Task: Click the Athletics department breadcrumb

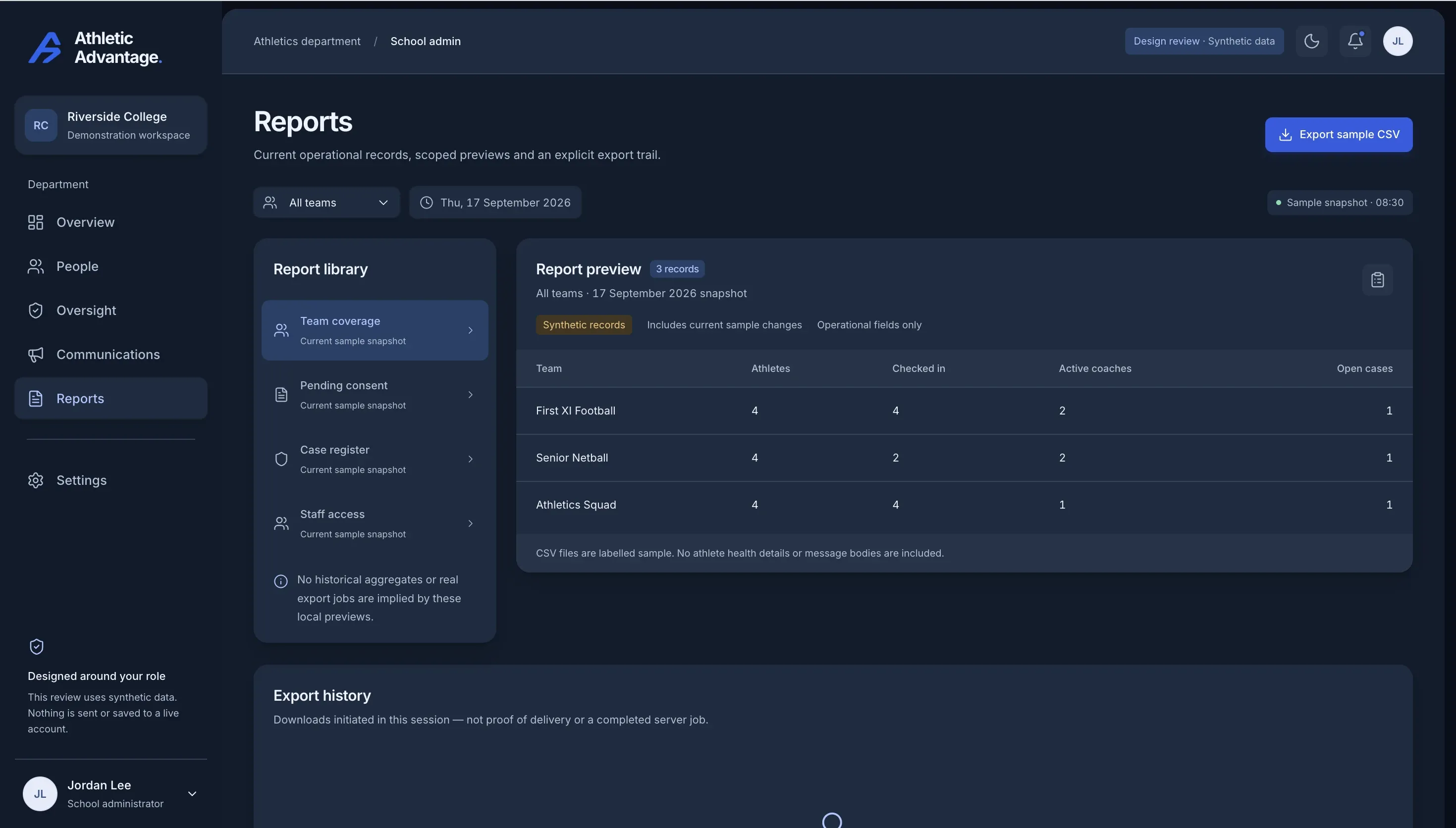Action: [x=307, y=41]
